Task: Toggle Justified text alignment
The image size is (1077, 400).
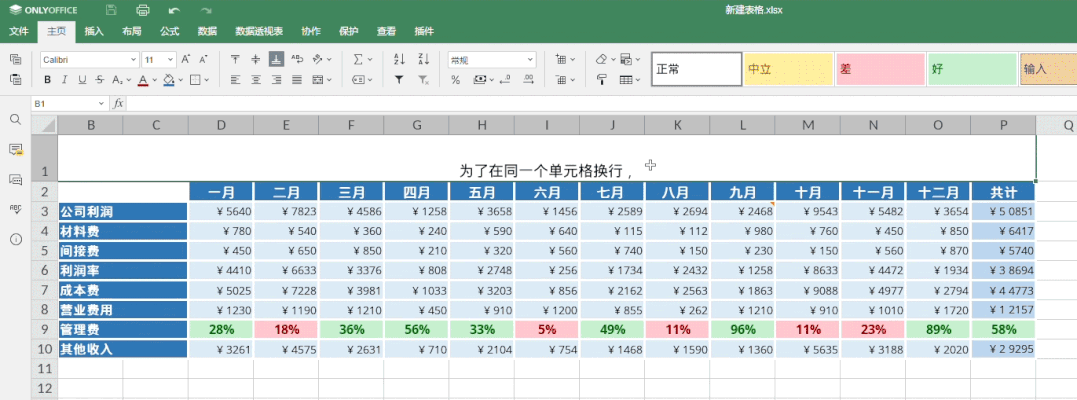Action: [297, 80]
